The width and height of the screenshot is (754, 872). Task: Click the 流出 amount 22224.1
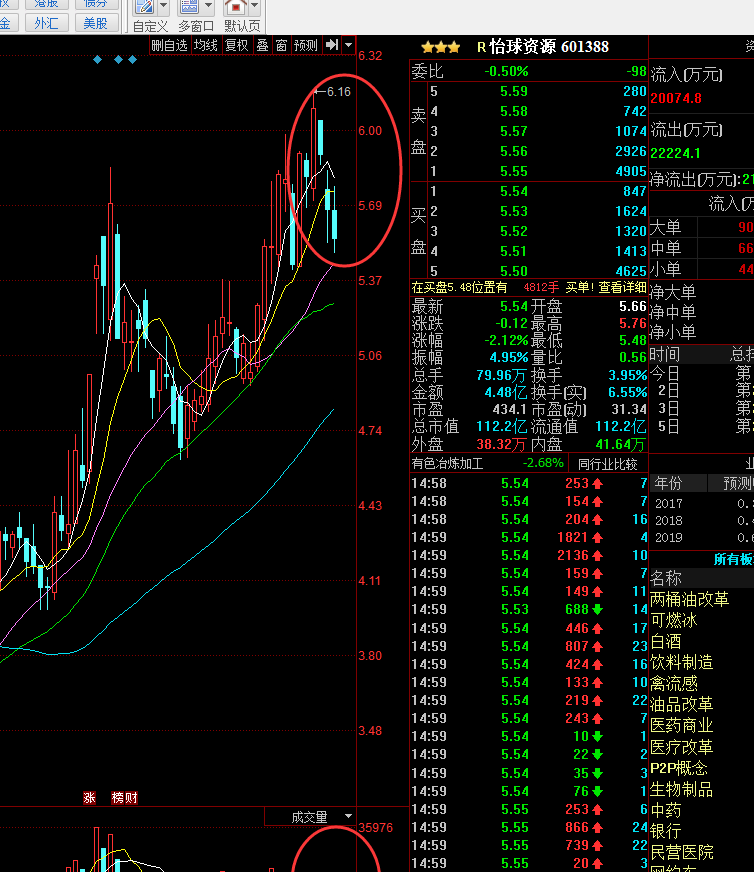tap(676, 153)
